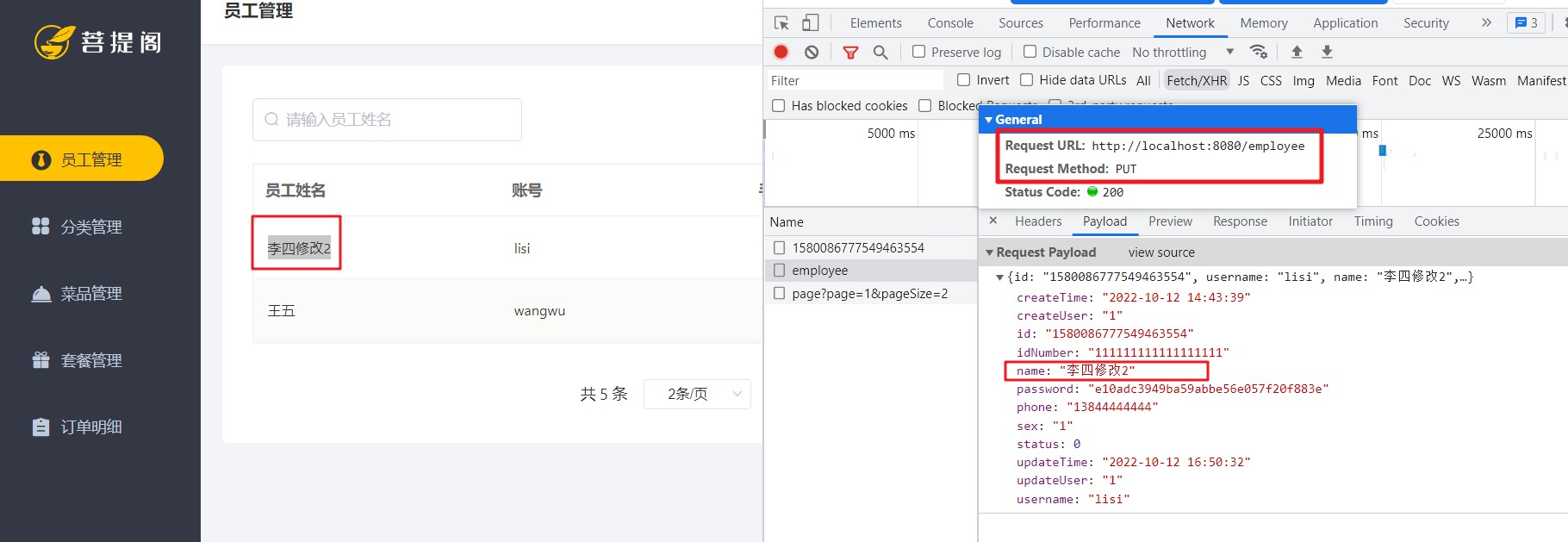
Task: Switch to the Console tab
Action: coord(950,23)
